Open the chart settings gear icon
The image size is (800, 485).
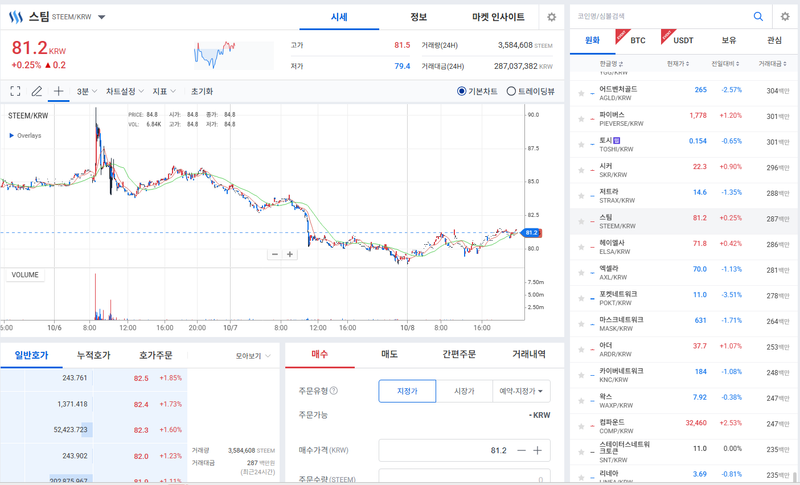point(552,17)
